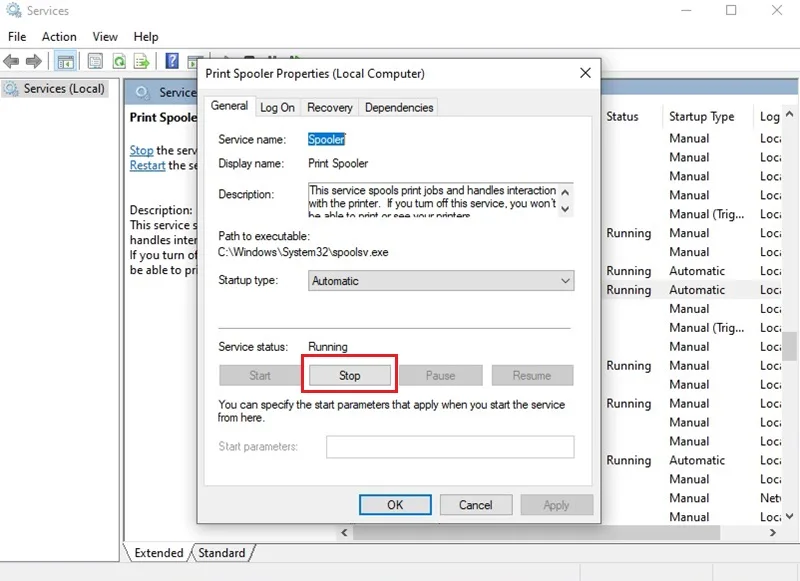The image size is (800, 581).
Task: Expand the Startup type dropdown
Action: tap(441, 281)
